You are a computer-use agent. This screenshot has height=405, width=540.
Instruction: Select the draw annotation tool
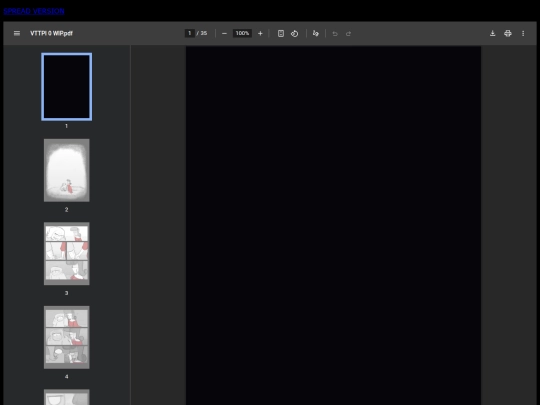(315, 33)
